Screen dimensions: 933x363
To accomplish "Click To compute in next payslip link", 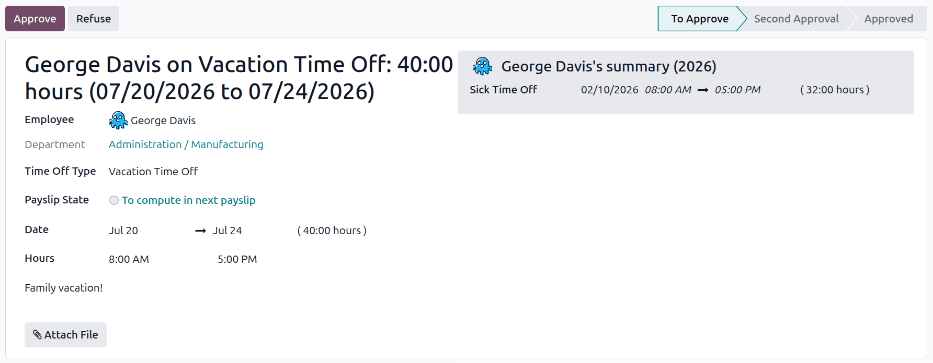I will (x=189, y=201).
